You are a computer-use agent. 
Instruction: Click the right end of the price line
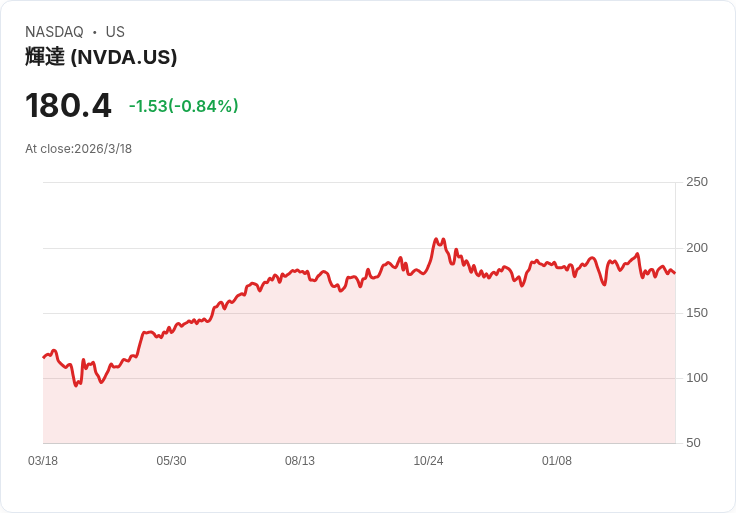coord(675,273)
